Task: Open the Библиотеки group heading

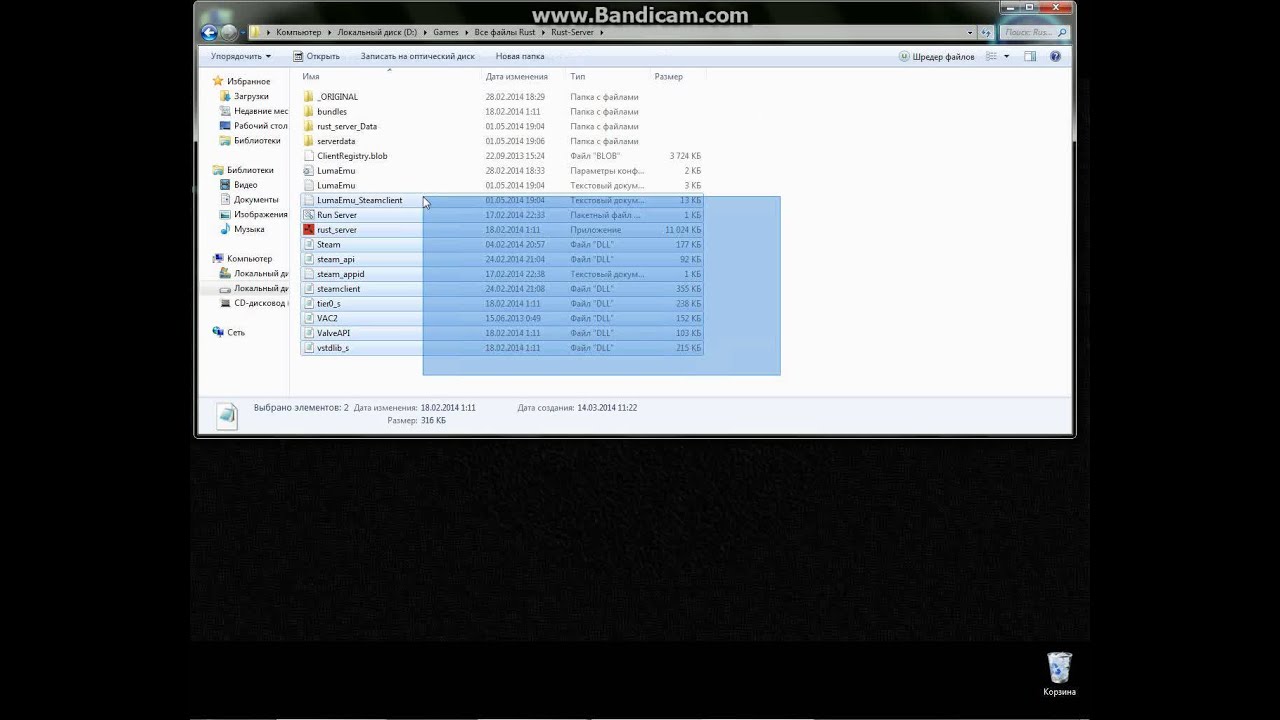Action: 250,170
